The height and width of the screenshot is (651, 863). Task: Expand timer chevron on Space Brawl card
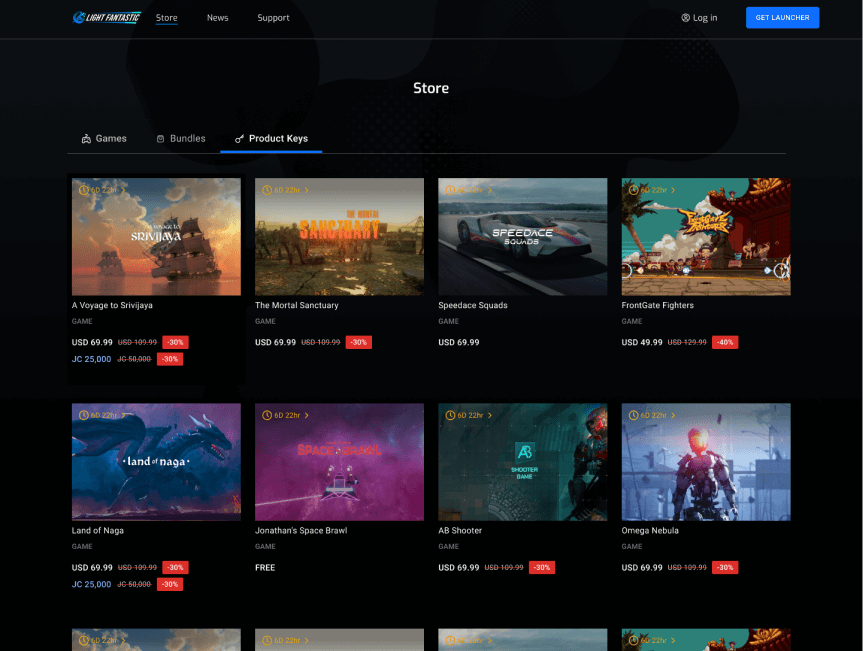[x=307, y=415]
